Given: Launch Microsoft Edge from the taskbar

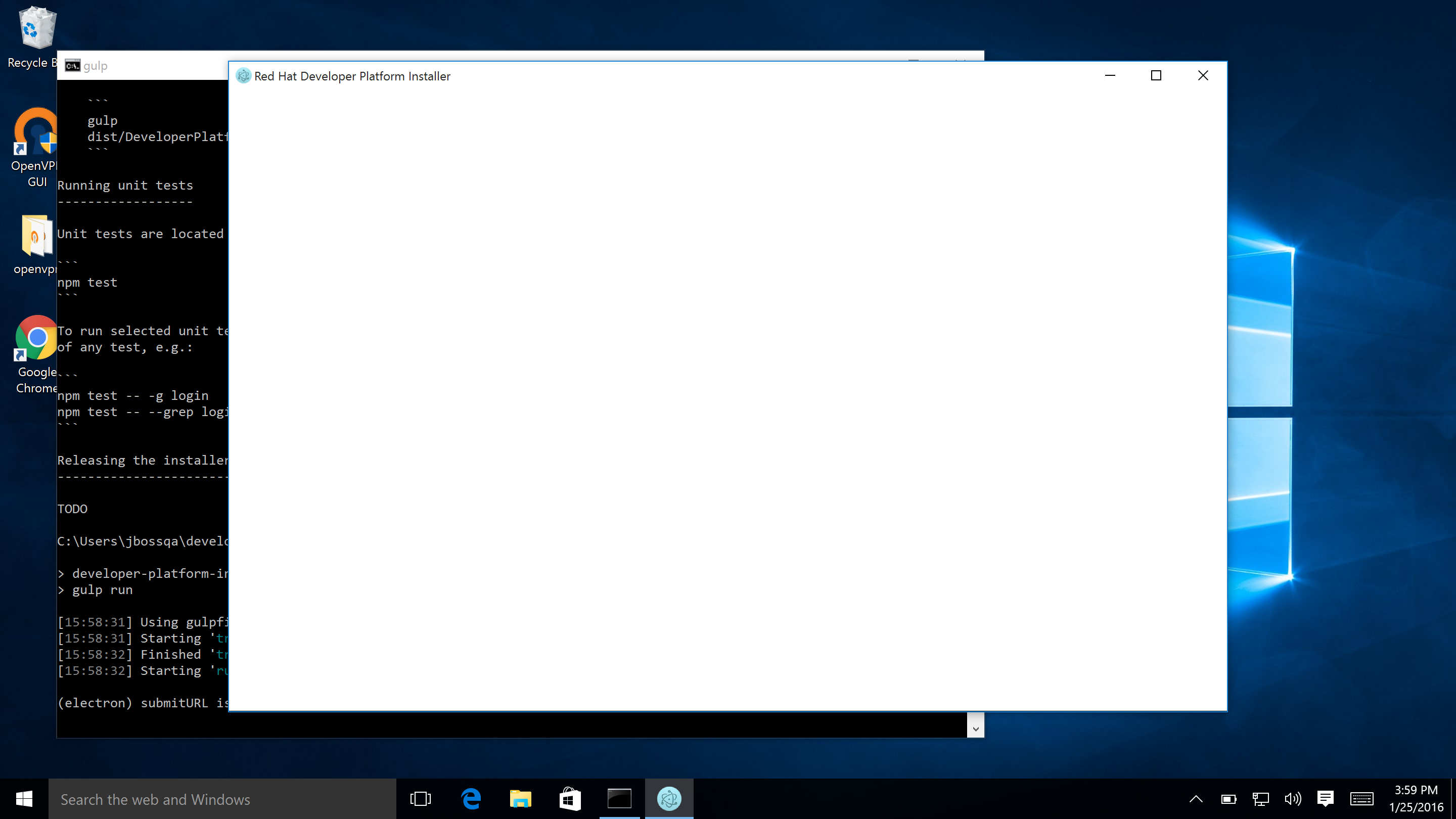Looking at the screenshot, I should pos(470,799).
